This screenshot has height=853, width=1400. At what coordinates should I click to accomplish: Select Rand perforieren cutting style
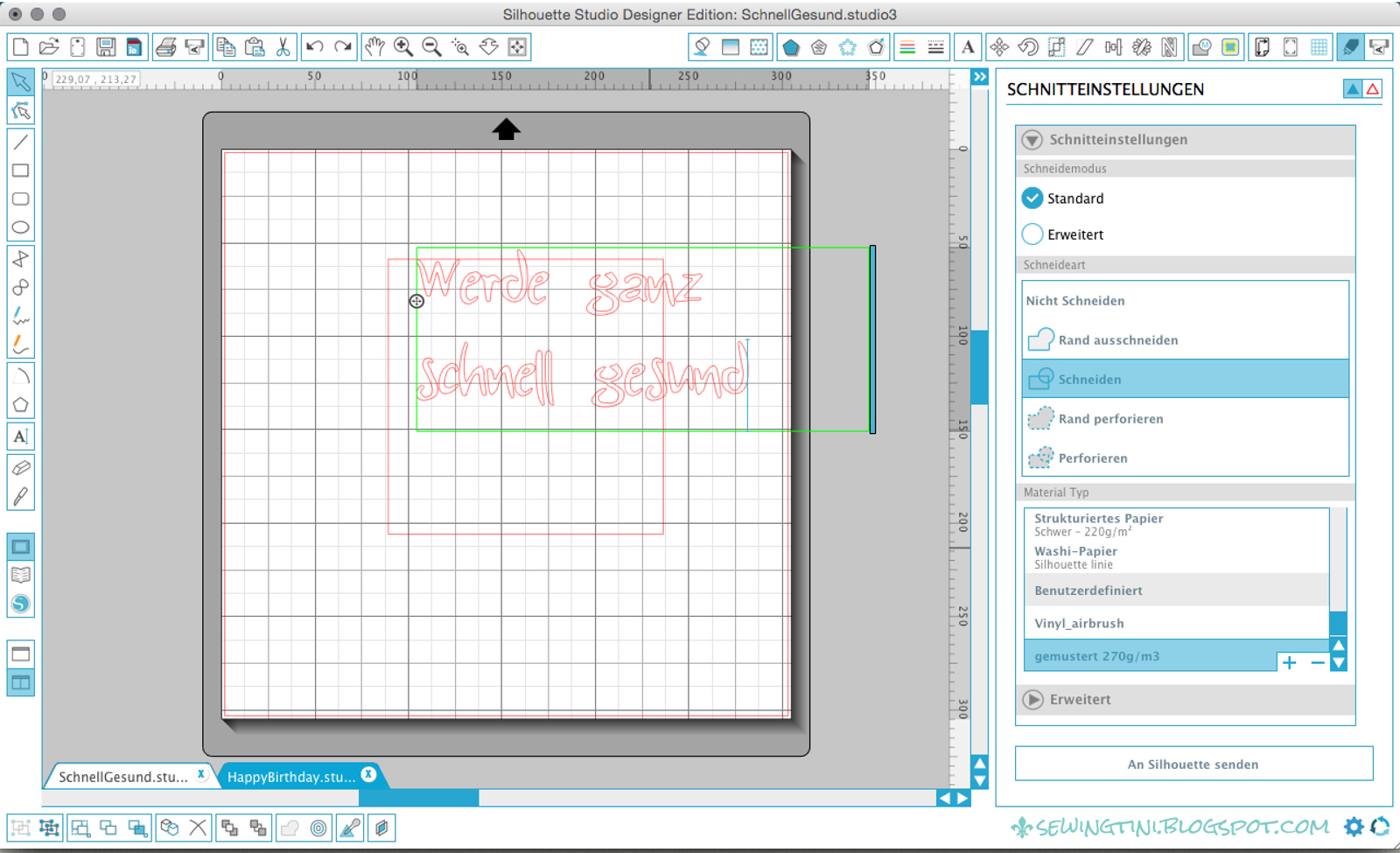pyautogui.click(x=1111, y=418)
